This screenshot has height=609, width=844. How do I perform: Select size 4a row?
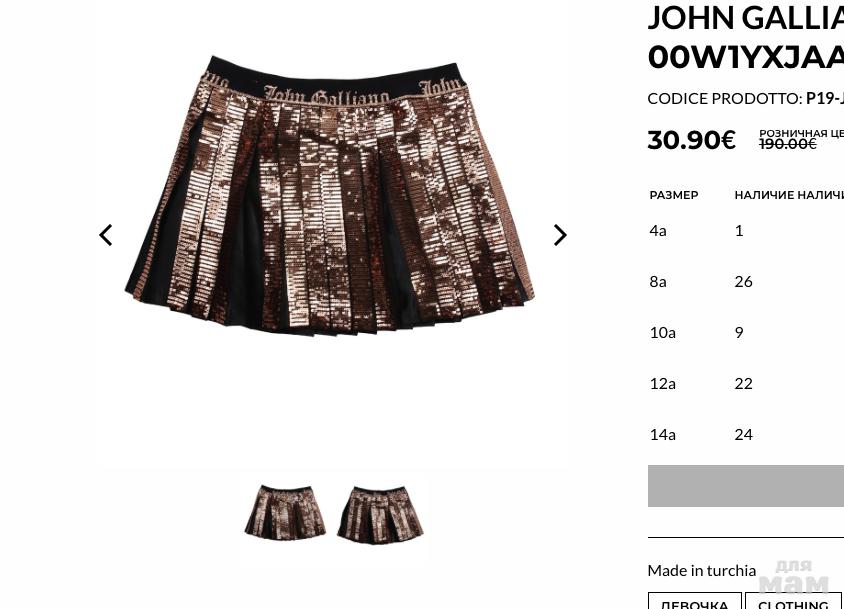[745, 230]
